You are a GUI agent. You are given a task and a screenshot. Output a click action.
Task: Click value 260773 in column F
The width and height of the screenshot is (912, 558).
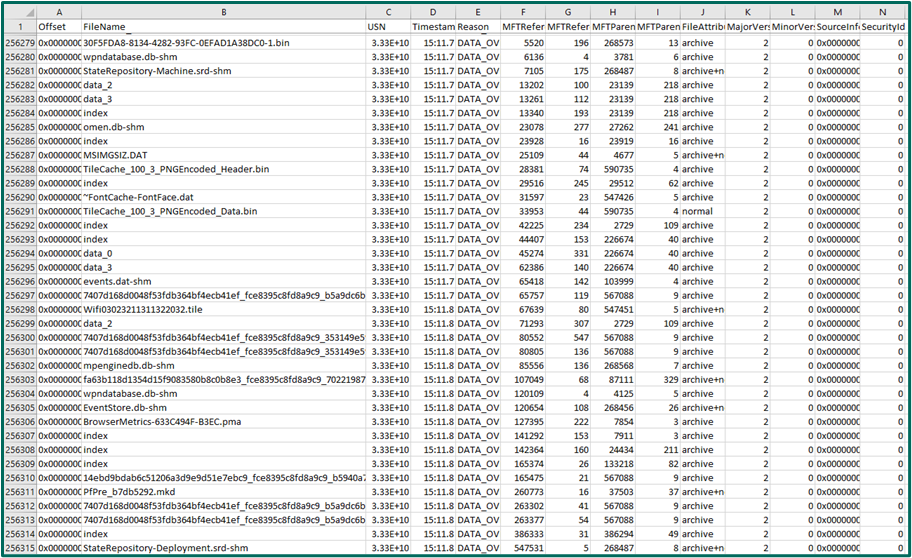click(523, 492)
